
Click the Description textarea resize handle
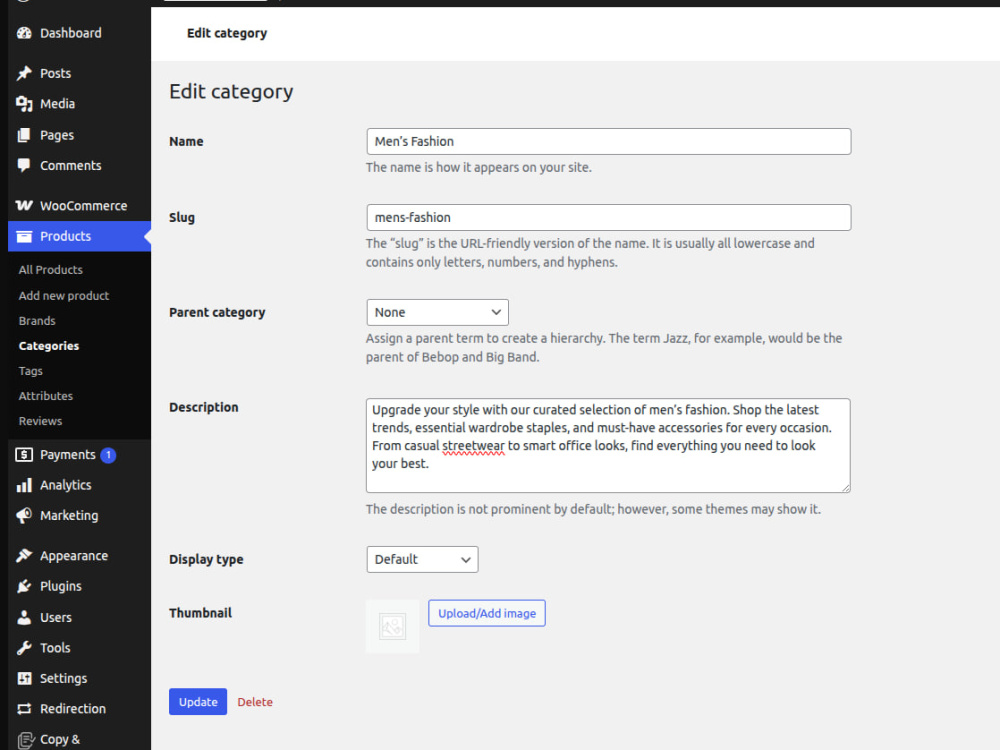point(846,488)
